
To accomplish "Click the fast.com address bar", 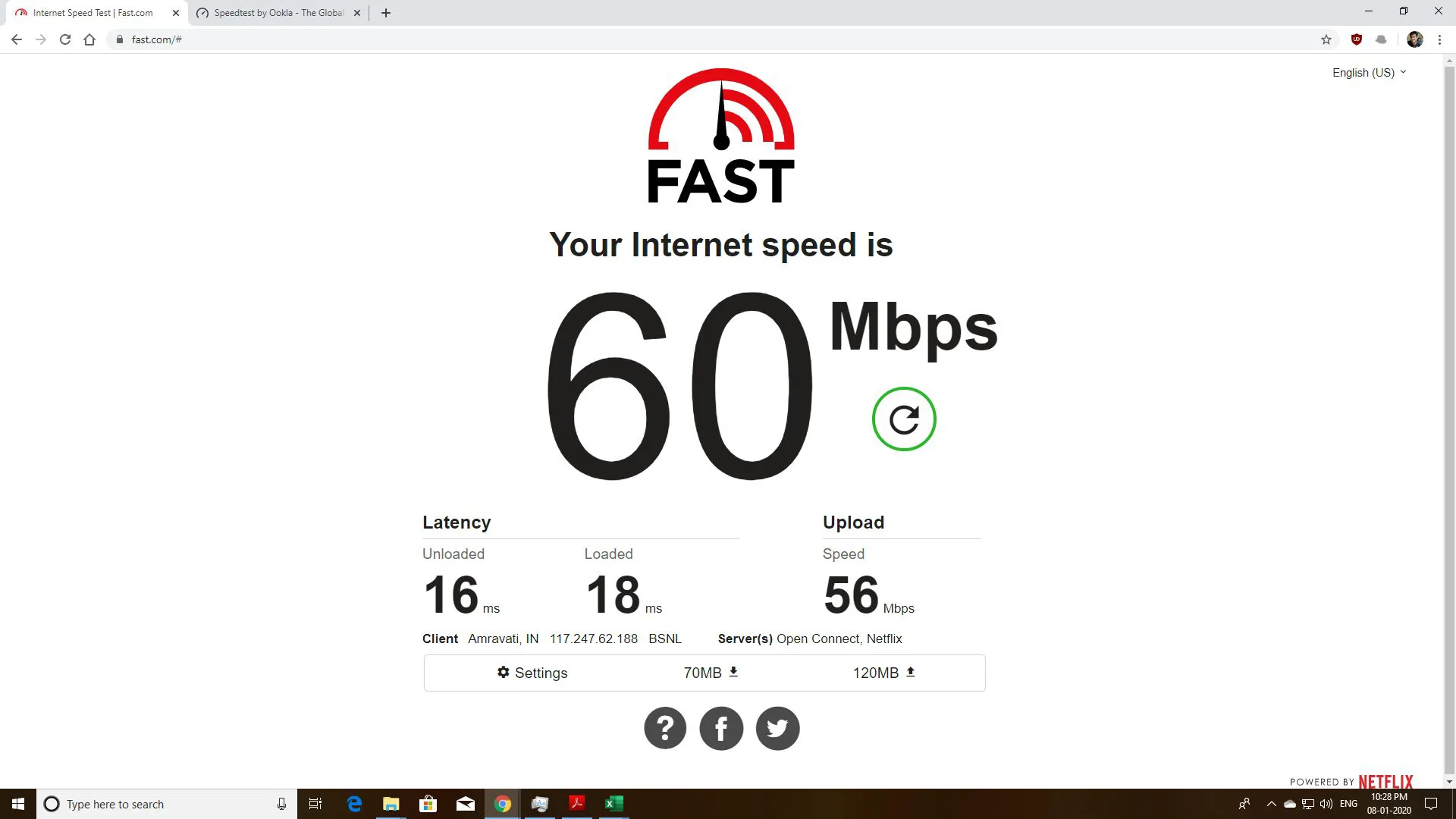I will [713, 39].
